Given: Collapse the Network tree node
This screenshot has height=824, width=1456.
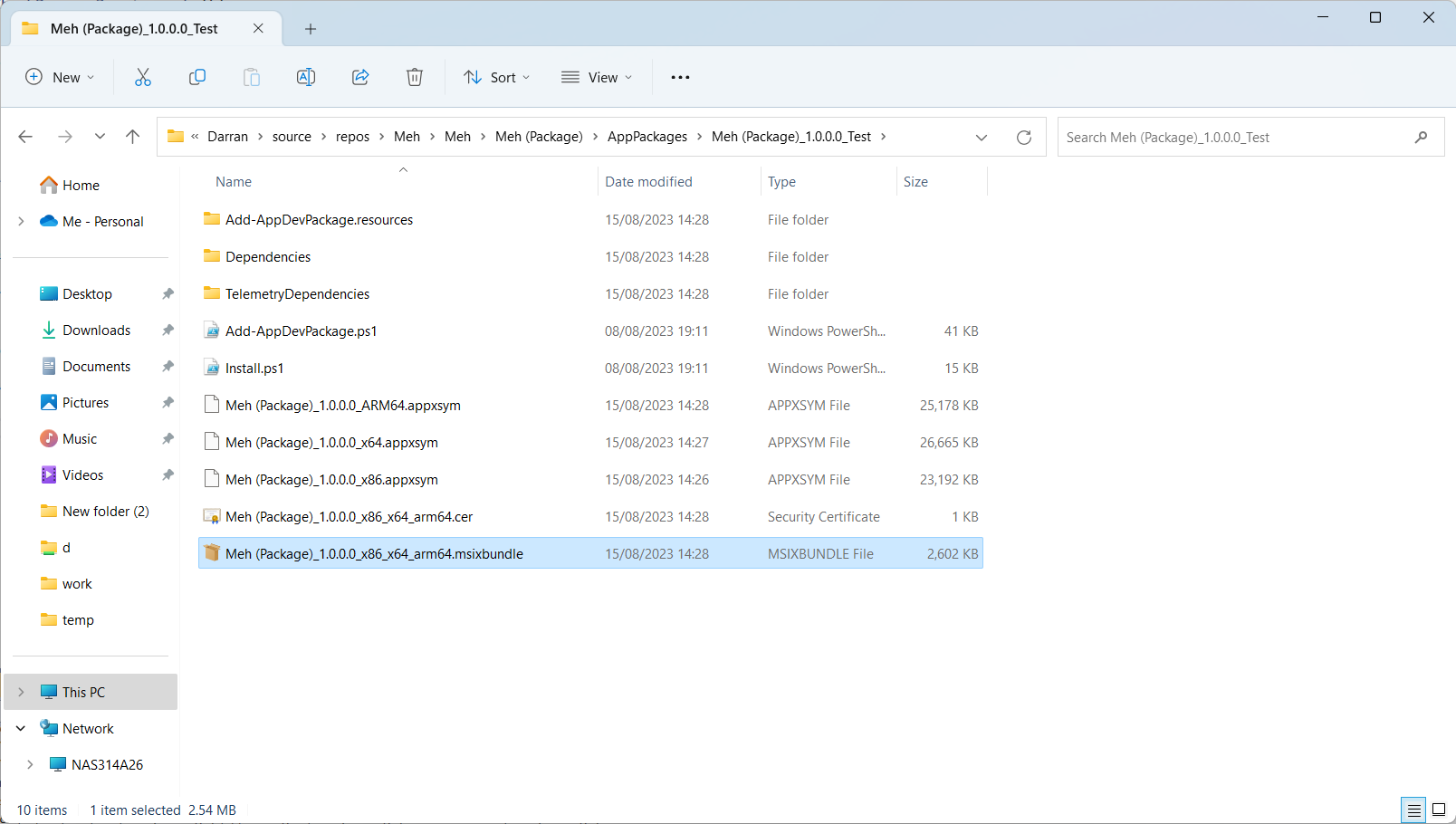Looking at the screenshot, I should [20, 727].
